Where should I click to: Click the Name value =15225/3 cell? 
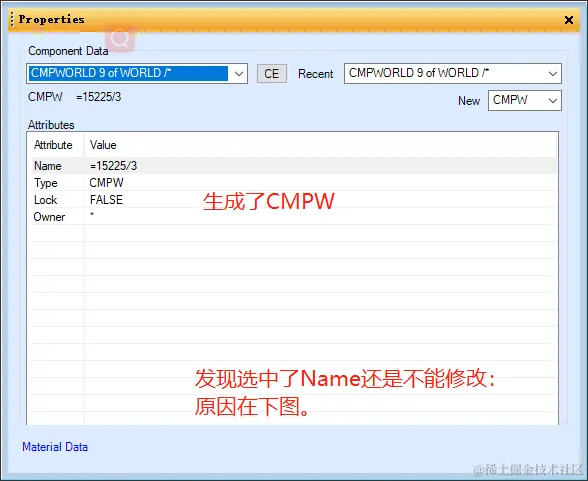[113, 166]
